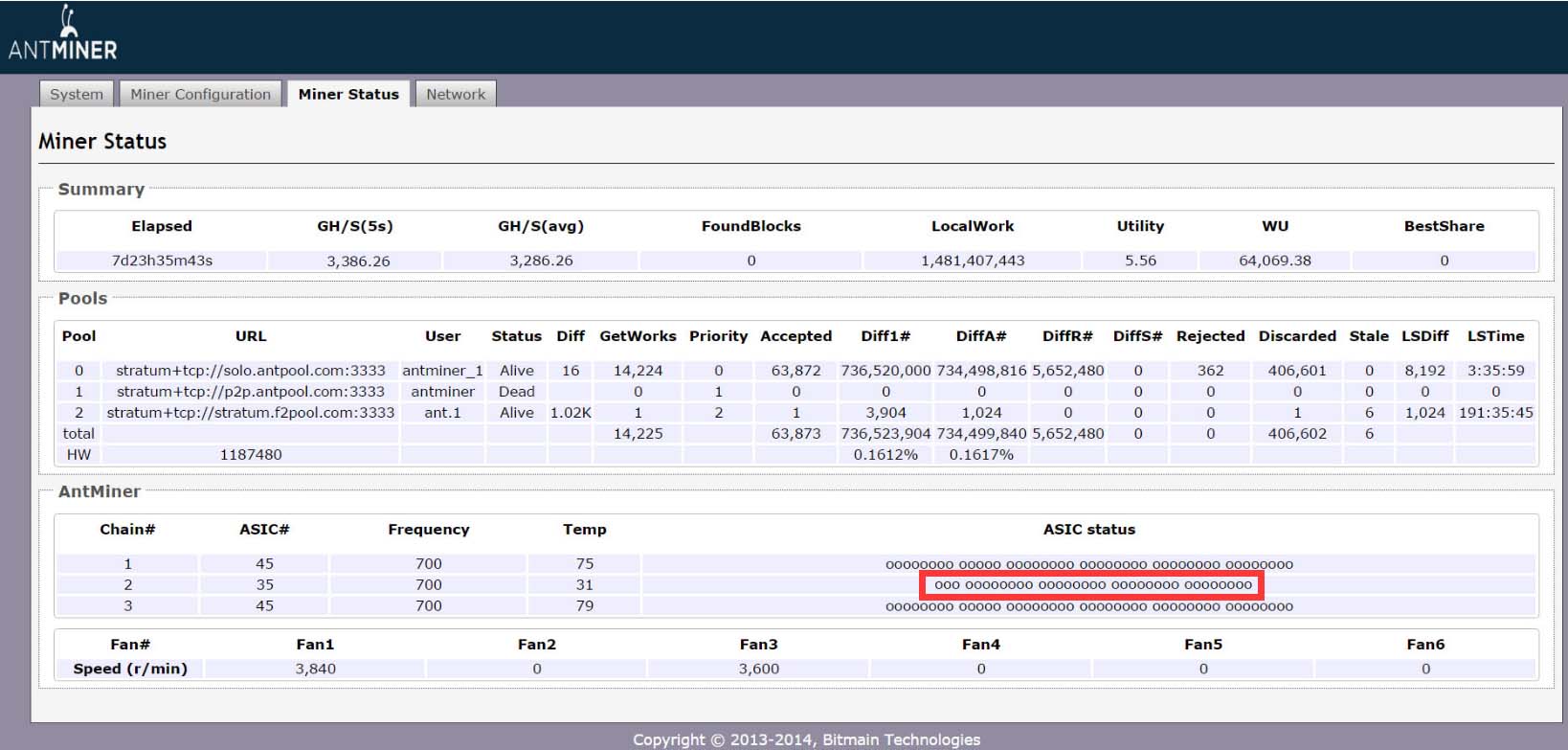Switch to Miner Configuration tab

(x=200, y=94)
